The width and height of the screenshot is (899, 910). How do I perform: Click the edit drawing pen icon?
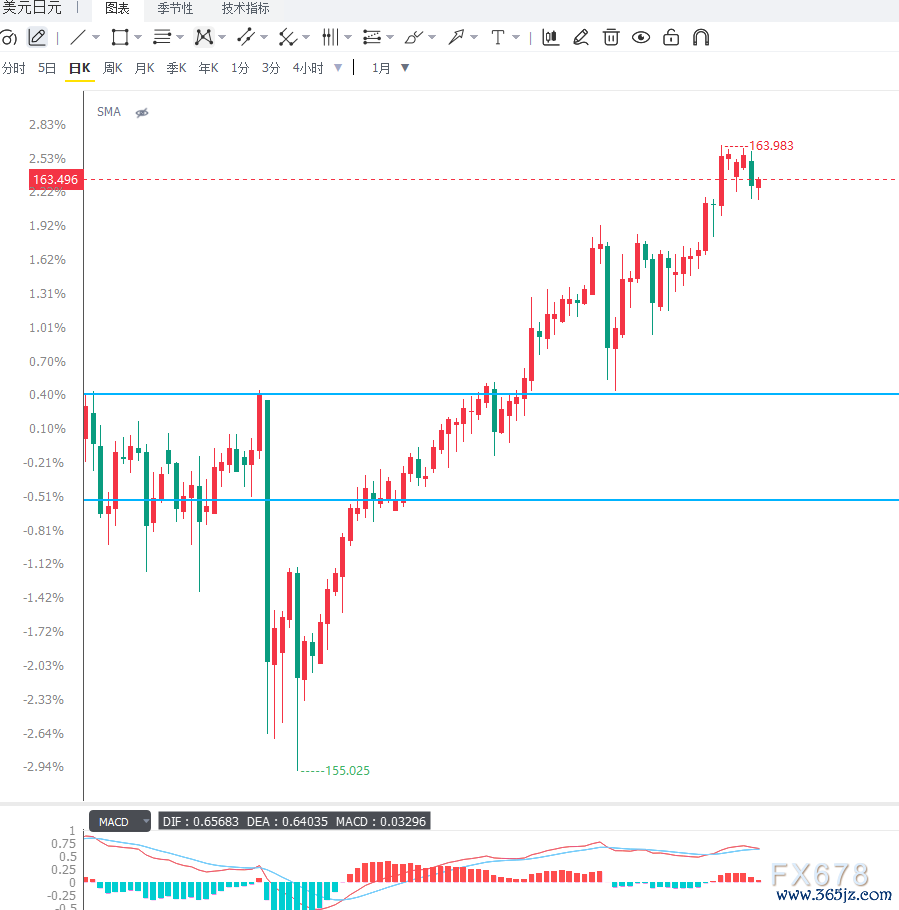point(581,38)
